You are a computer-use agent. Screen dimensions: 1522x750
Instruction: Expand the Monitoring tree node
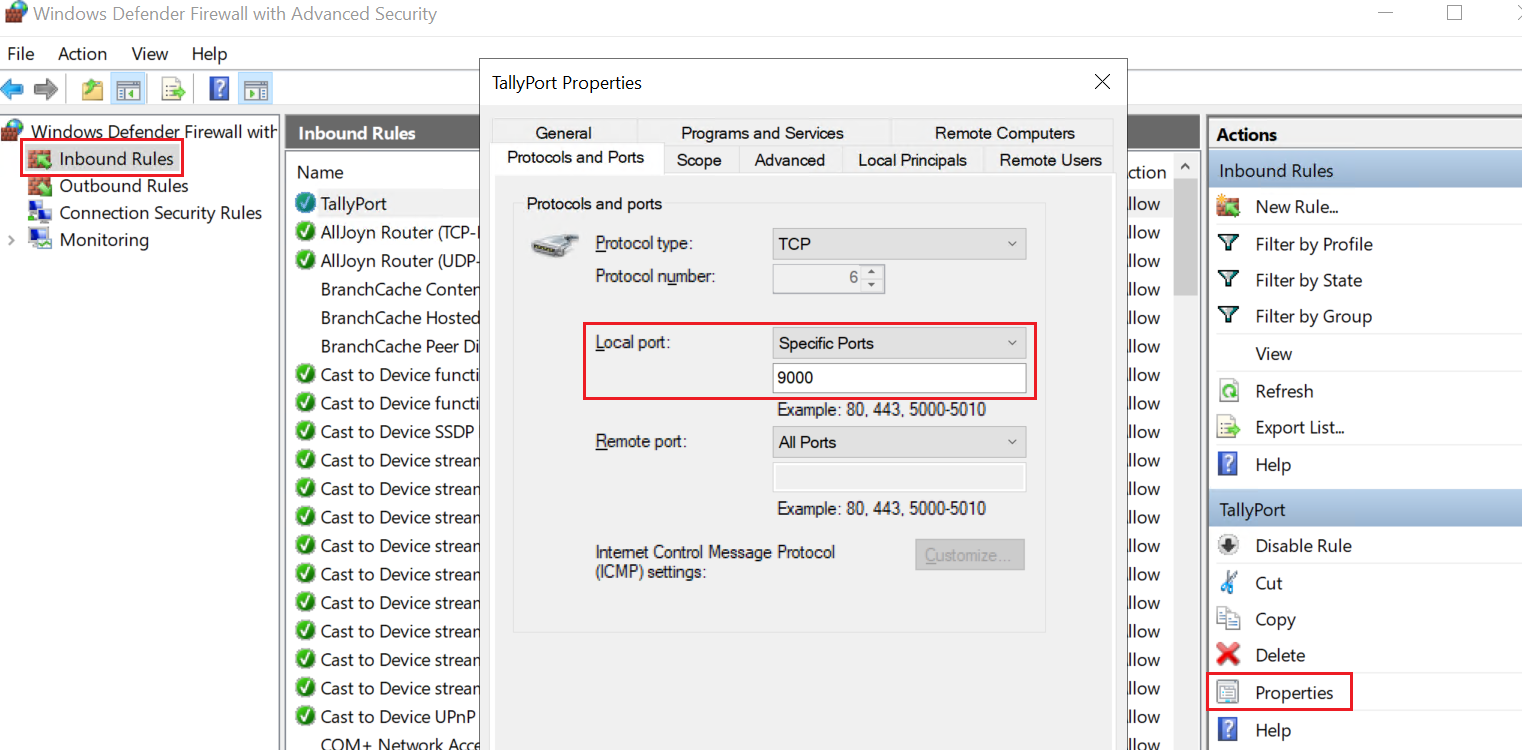click(11, 240)
